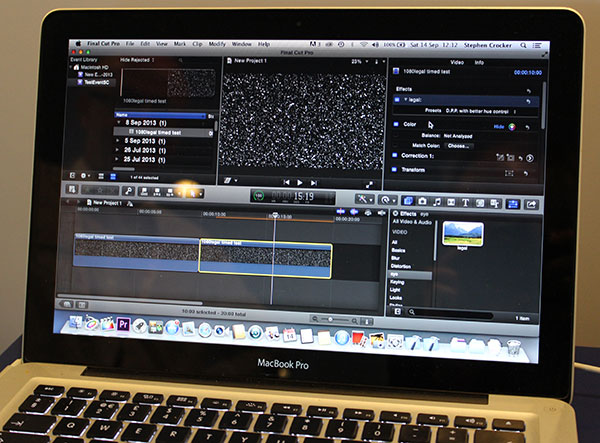Open the Themes browser

point(494,204)
